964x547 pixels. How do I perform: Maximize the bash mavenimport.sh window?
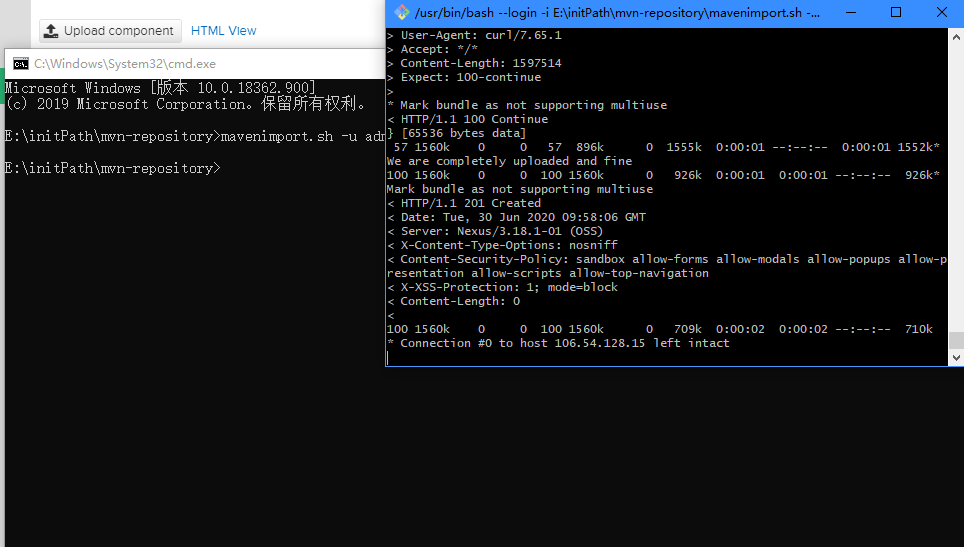pyautogui.click(x=896, y=12)
